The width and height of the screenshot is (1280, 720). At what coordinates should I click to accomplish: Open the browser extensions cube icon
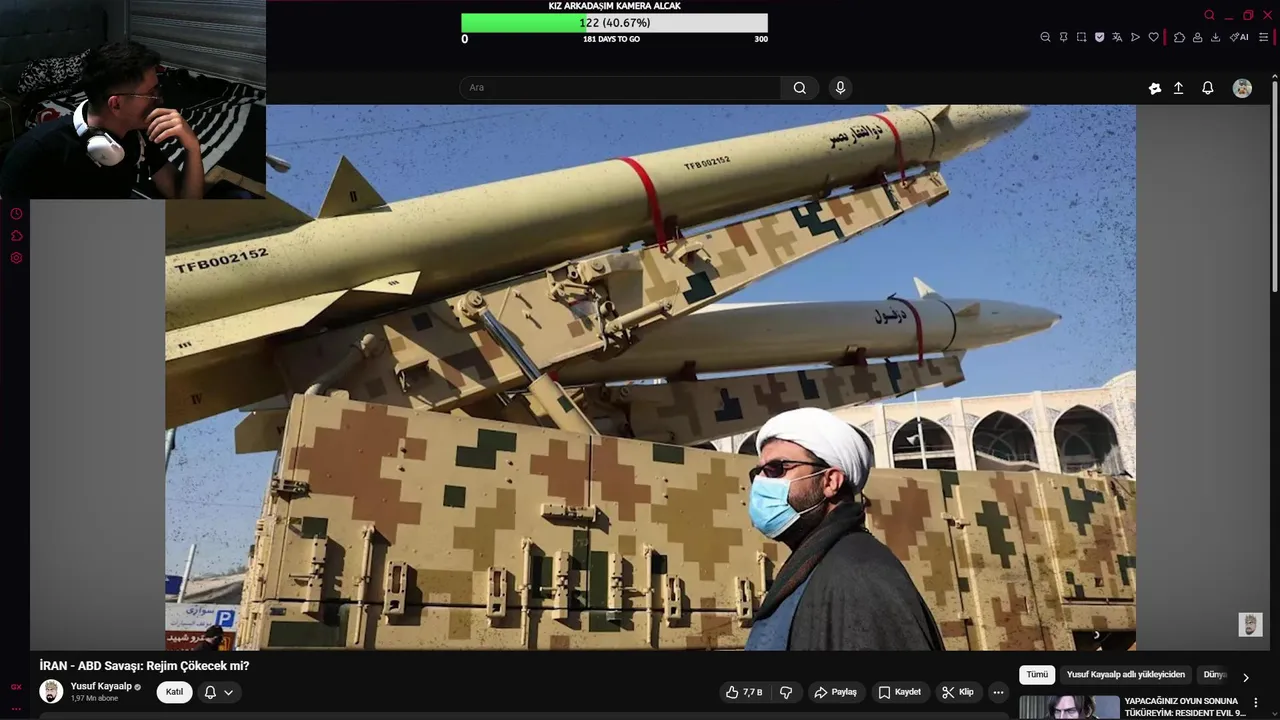pos(1179,37)
